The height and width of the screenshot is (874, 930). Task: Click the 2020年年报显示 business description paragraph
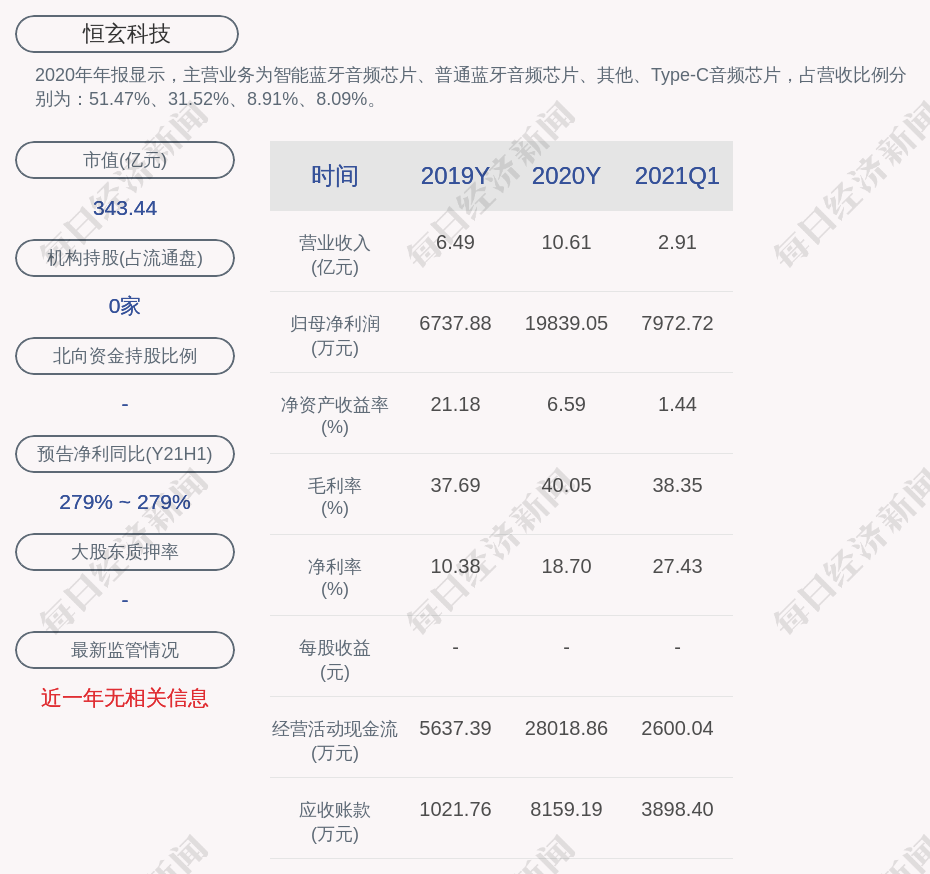470,87
